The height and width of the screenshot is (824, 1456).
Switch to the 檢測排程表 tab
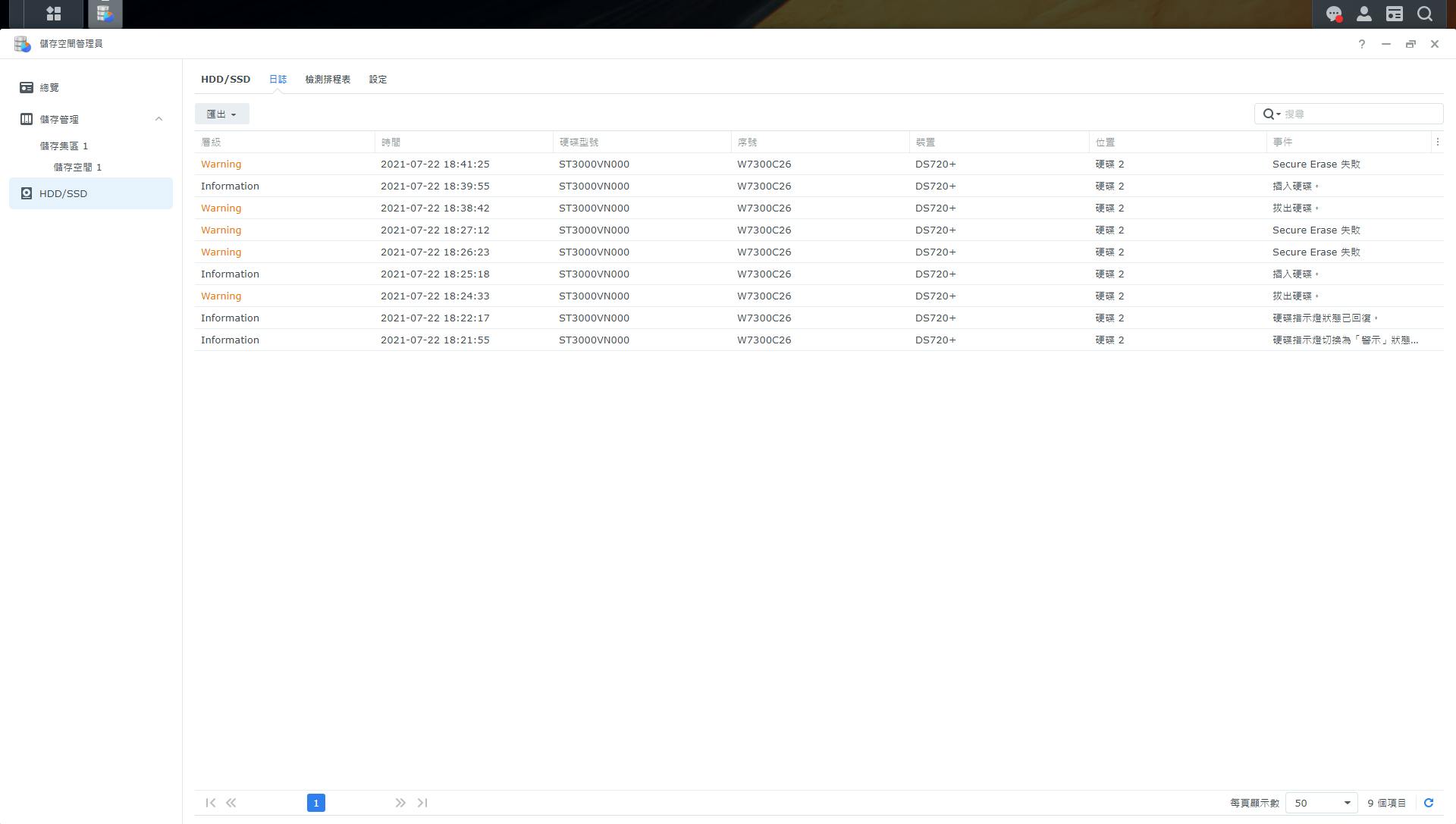pos(328,80)
